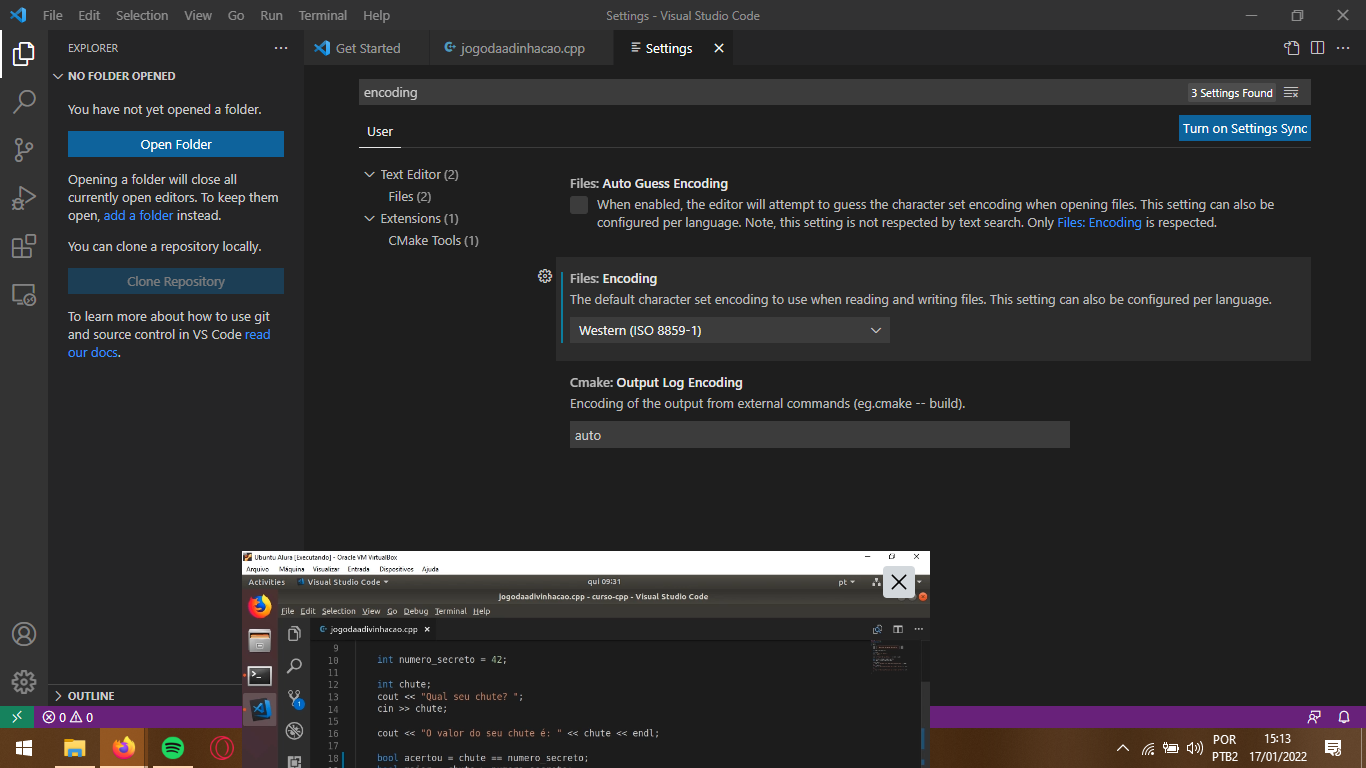This screenshot has height=768, width=1366.
Task: Click Windows Start button on taskbar
Action: pyautogui.click(x=23, y=748)
